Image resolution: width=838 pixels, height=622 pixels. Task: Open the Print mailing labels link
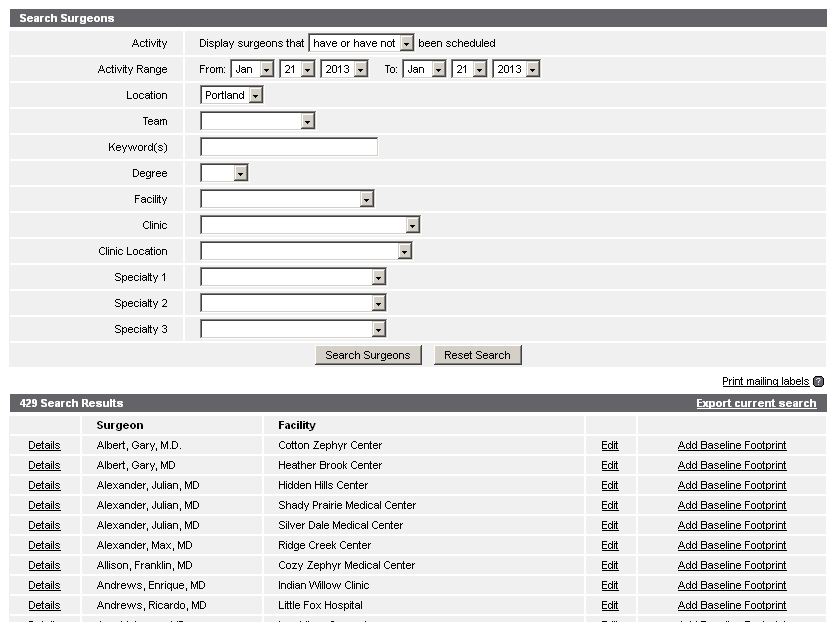click(765, 382)
